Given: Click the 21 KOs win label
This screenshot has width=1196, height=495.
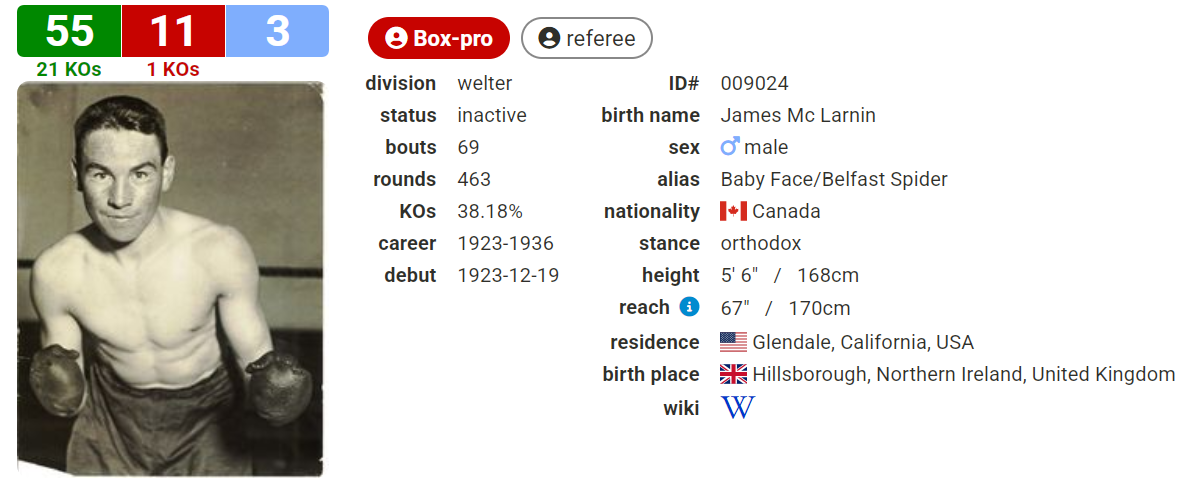Looking at the screenshot, I should pyautogui.click(x=69, y=69).
